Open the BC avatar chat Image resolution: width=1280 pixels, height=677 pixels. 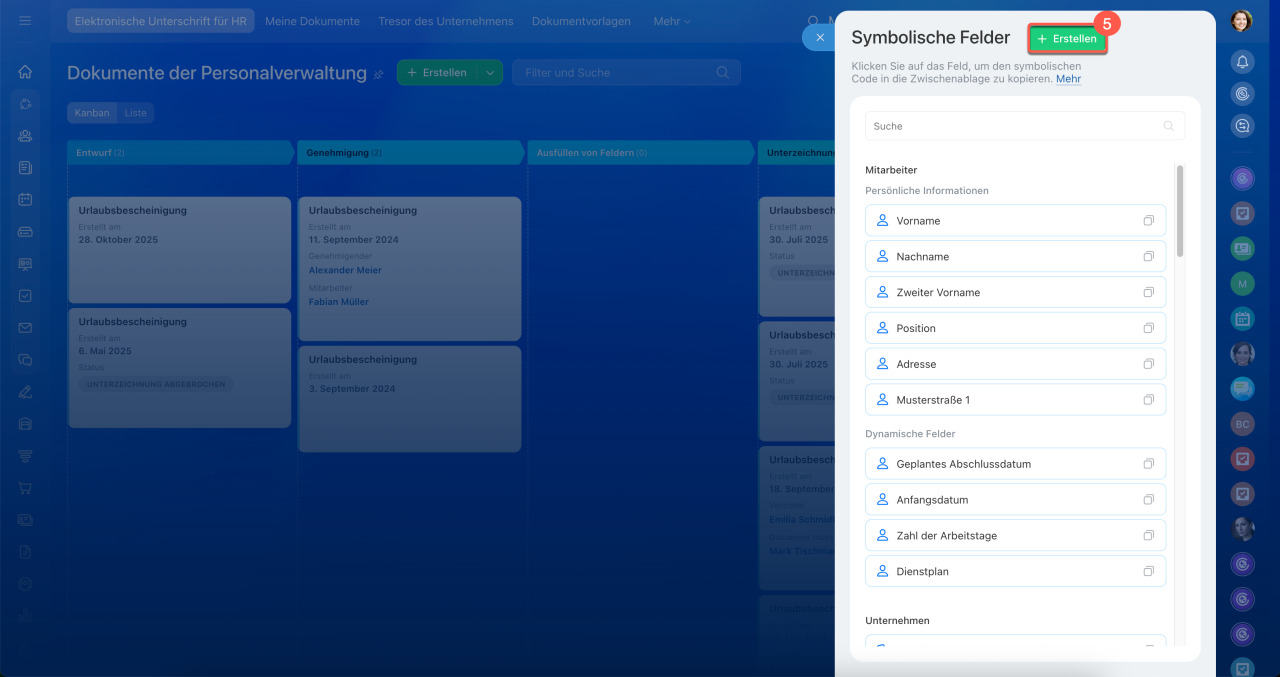pyautogui.click(x=1242, y=424)
